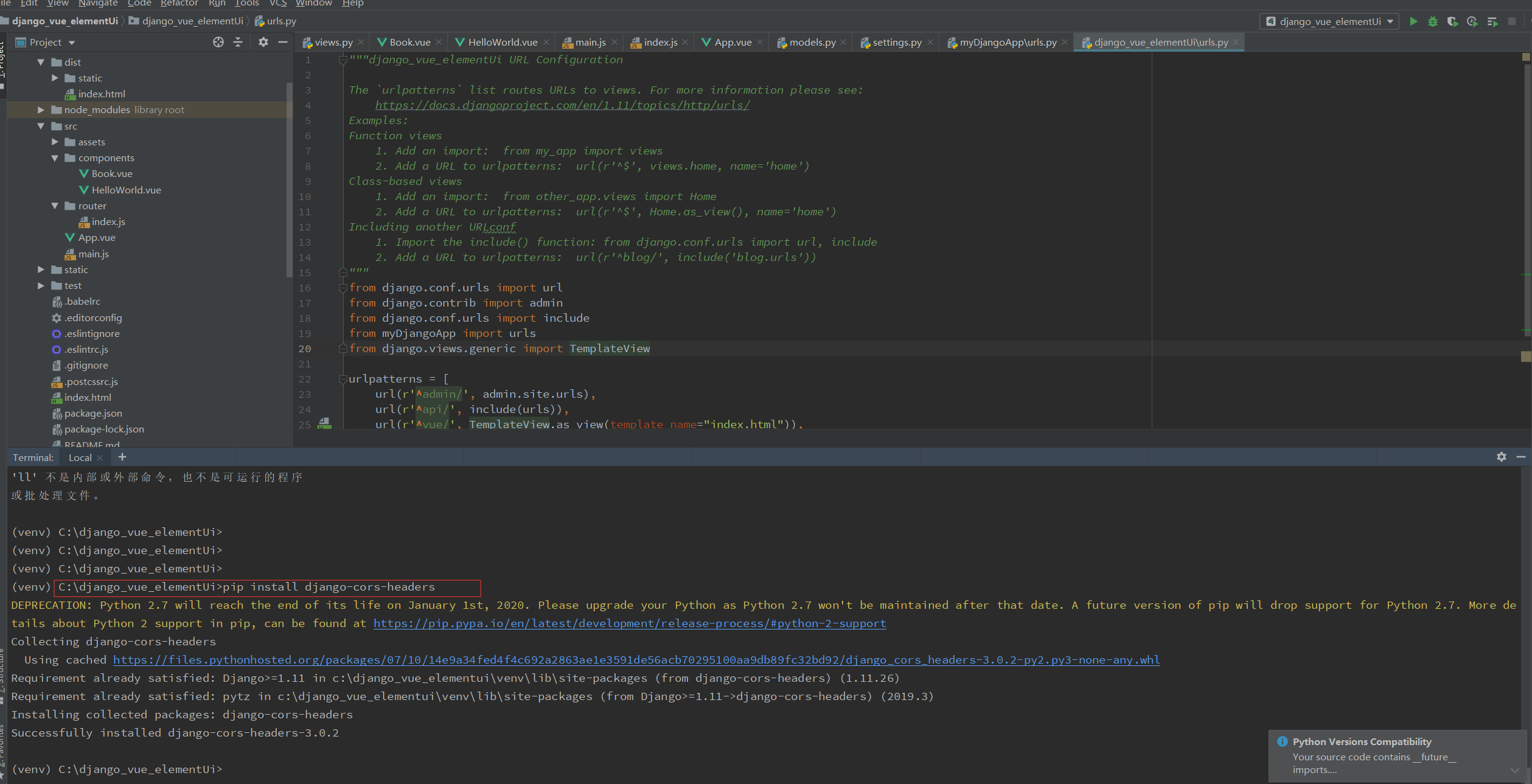This screenshot has height=784, width=1532.
Task: Click the green Run button
Action: point(1413,21)
